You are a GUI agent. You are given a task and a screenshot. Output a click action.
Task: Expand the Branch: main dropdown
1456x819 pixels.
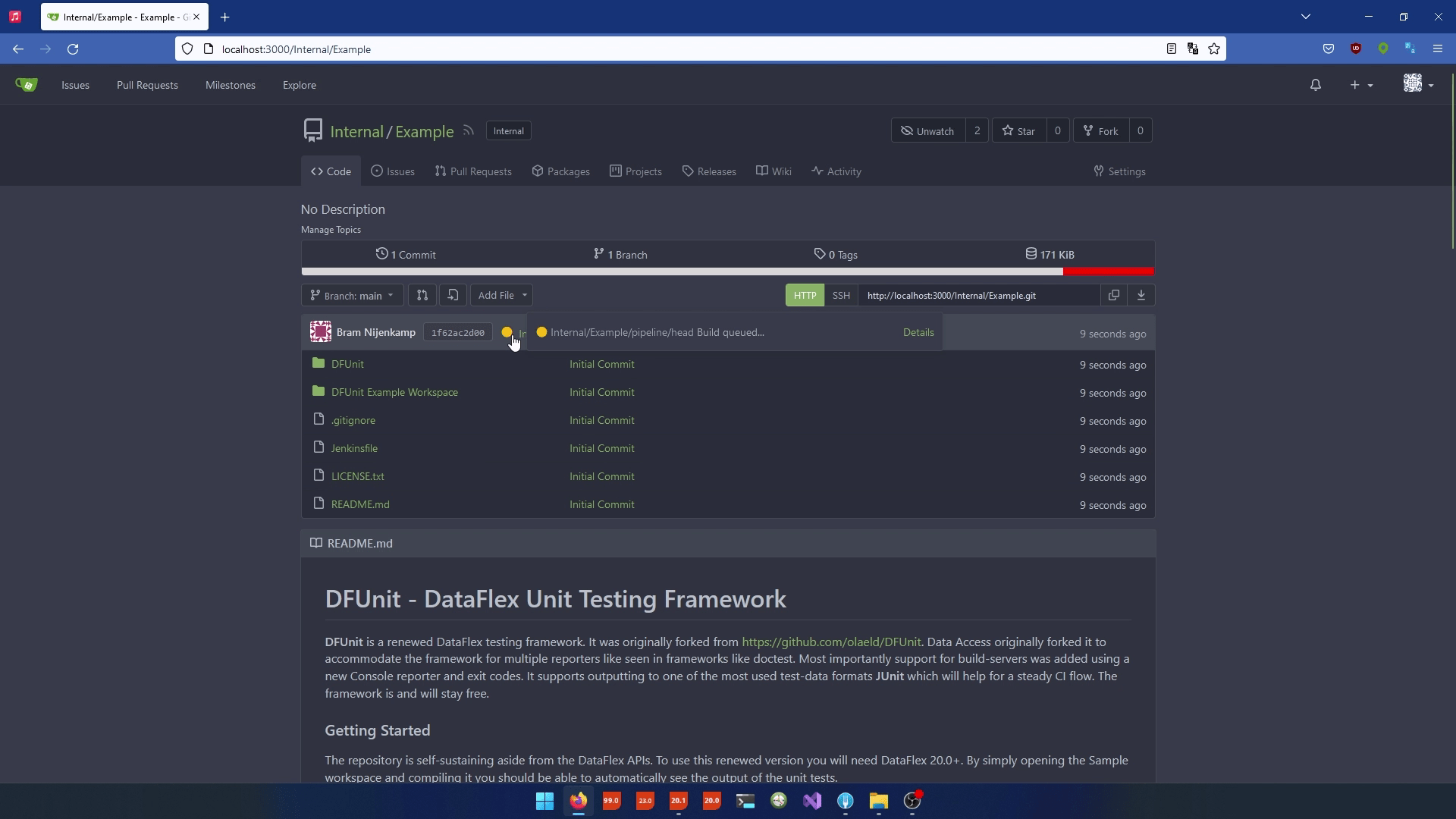point(352,295)
